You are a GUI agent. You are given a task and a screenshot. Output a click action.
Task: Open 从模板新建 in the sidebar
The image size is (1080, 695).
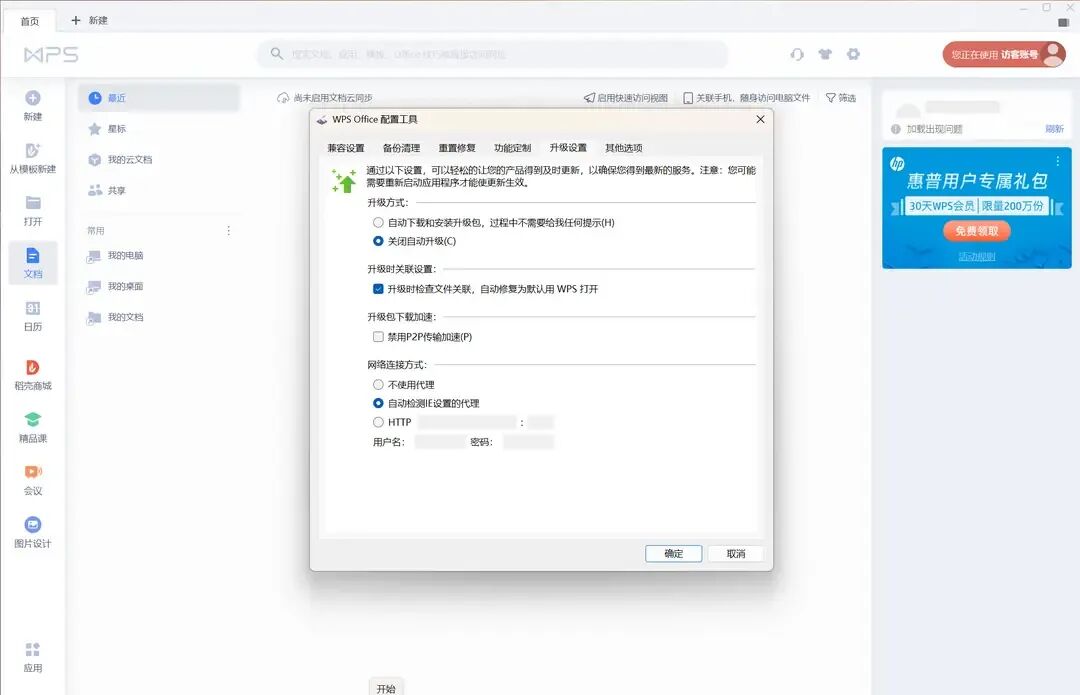point(32,158)
